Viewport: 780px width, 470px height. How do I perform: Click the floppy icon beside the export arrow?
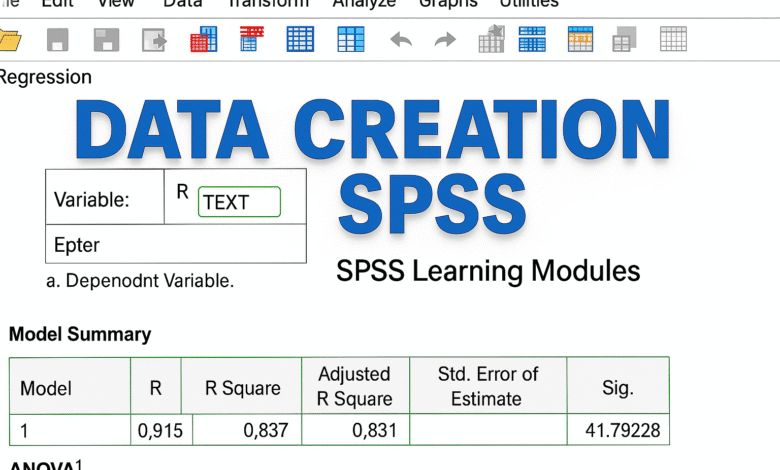pos(106,40)
